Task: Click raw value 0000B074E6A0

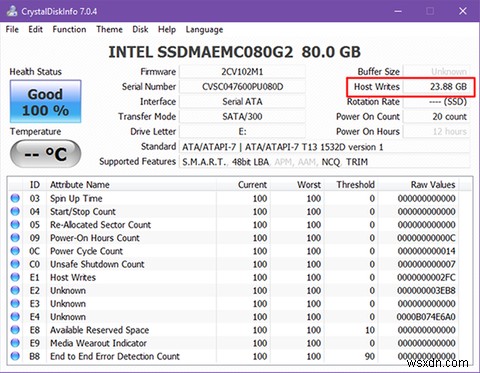Action: point(426,317)
